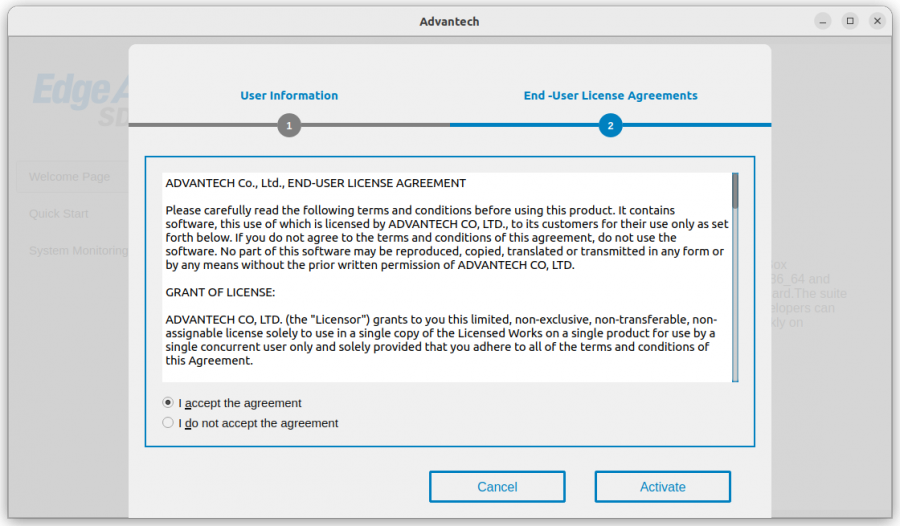Close the Advantech window
Image resolution: width=900 pixels, height=526 pixels.
click(877, 21)
